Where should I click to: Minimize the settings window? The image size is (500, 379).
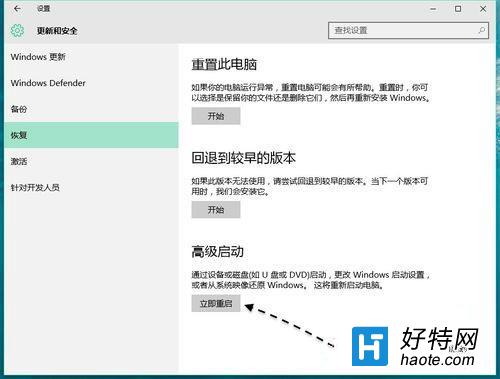(433, 9)
